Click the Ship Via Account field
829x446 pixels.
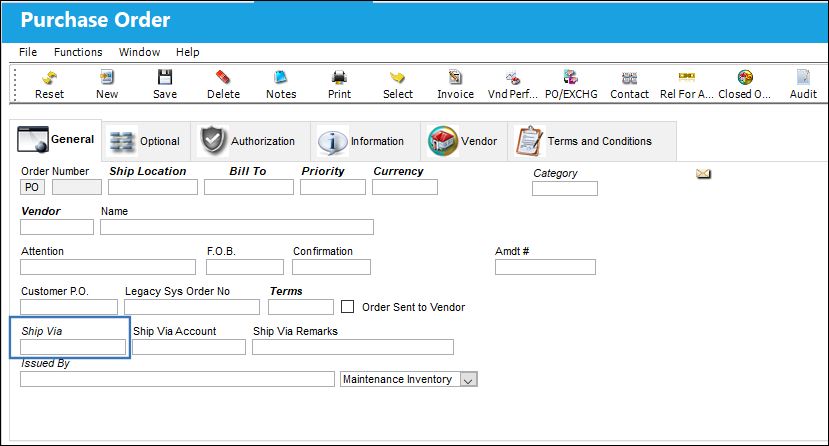tap(189, 347)
